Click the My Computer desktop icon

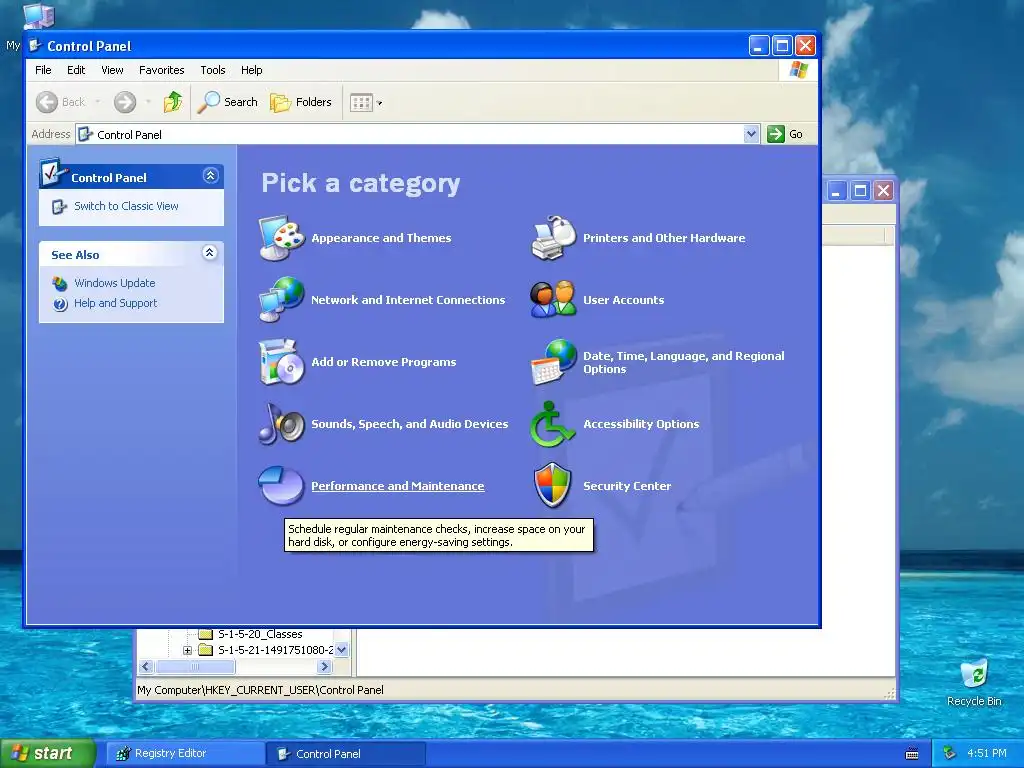(38, 15)
